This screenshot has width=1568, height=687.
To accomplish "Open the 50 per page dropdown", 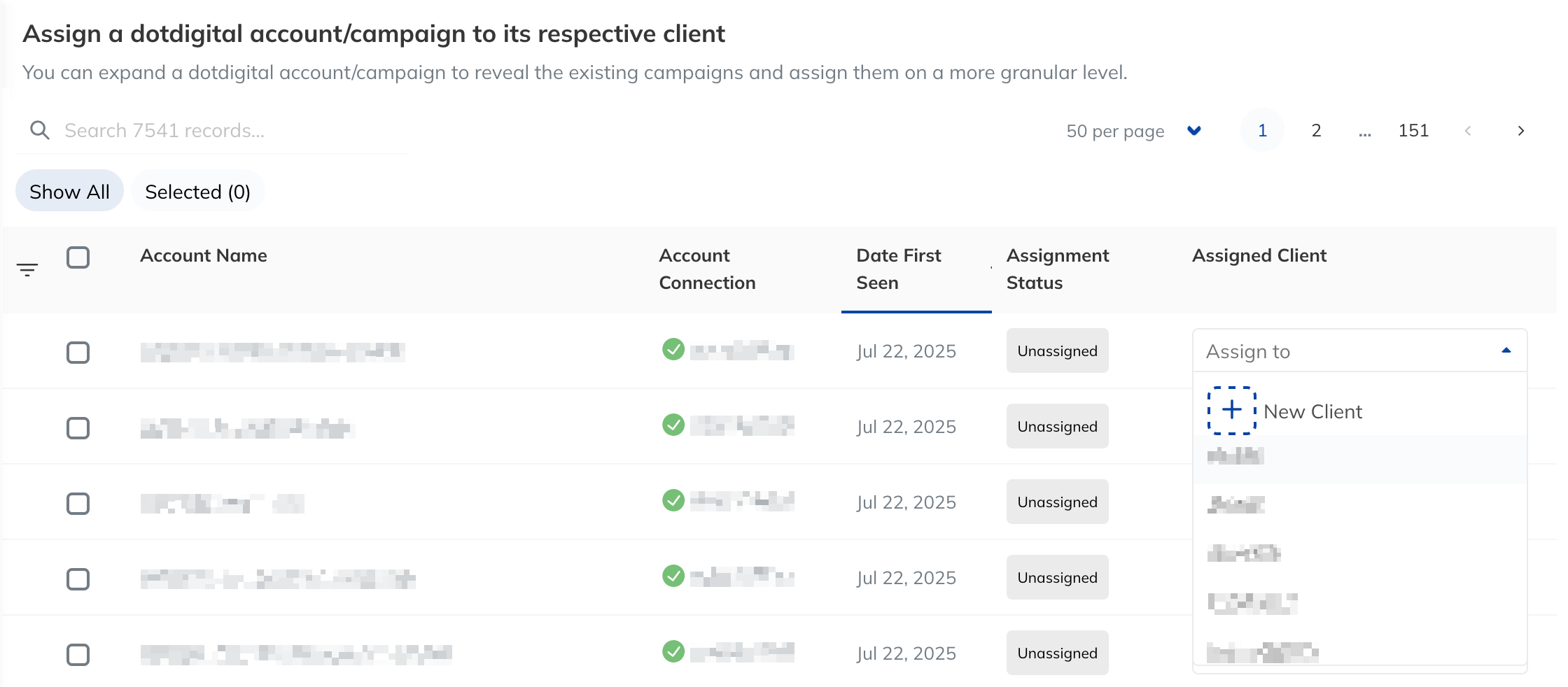I will pyautogui.click(x=1134, y=131).
